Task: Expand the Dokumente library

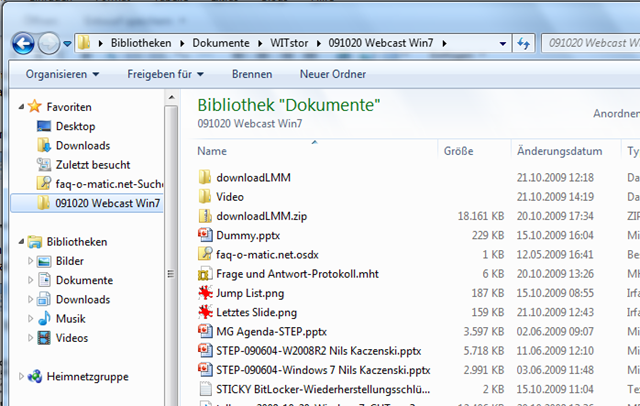Action: [30, 280]
